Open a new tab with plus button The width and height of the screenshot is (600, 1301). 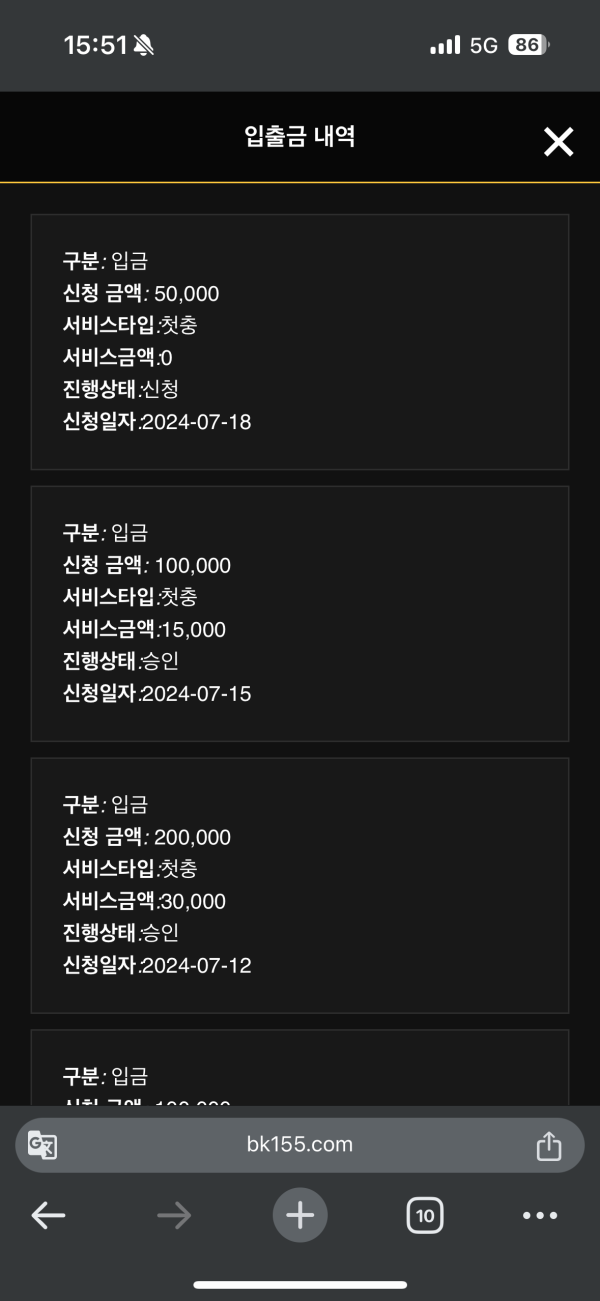click(x=300, y=1215)
